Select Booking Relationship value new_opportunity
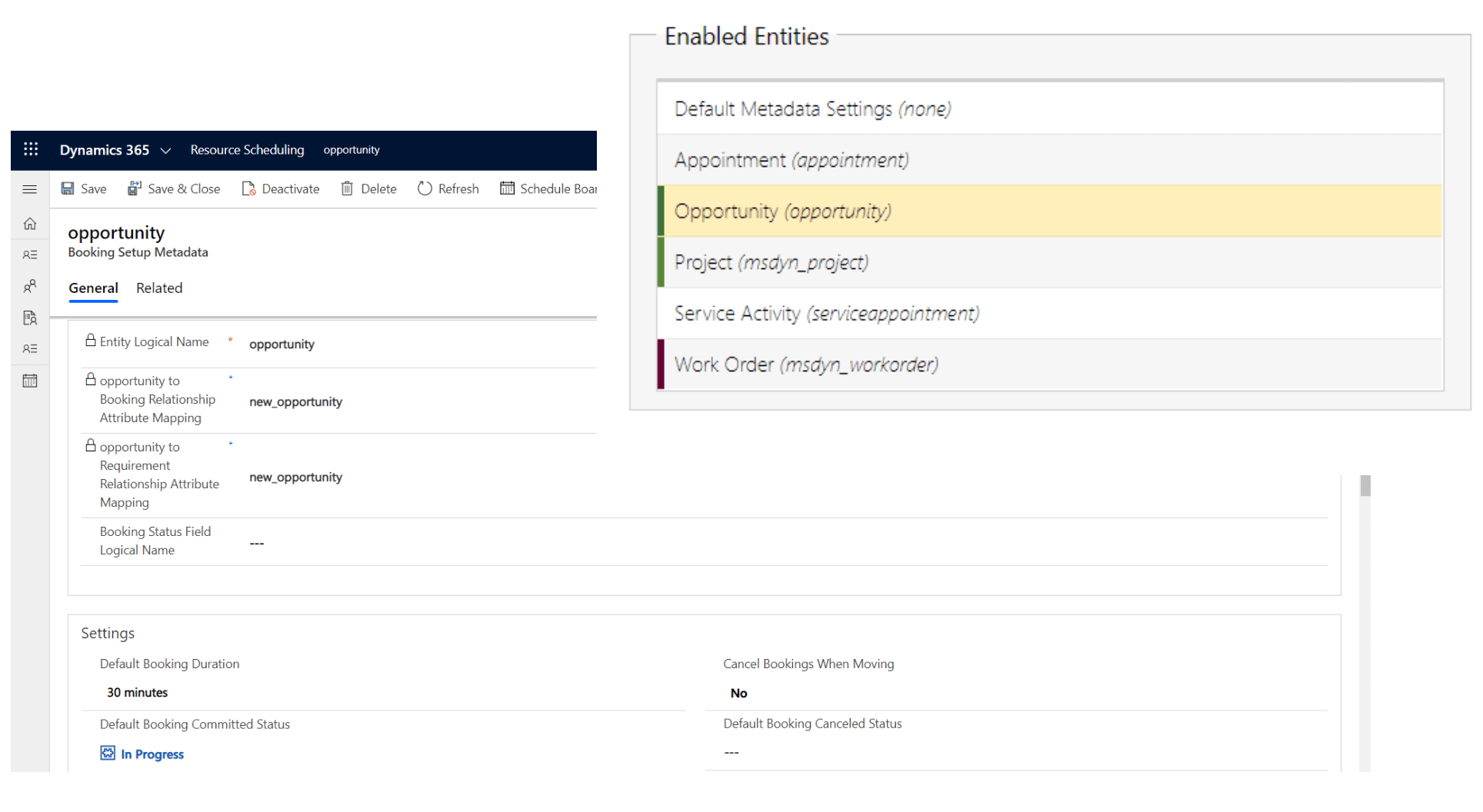 point(295,401)
